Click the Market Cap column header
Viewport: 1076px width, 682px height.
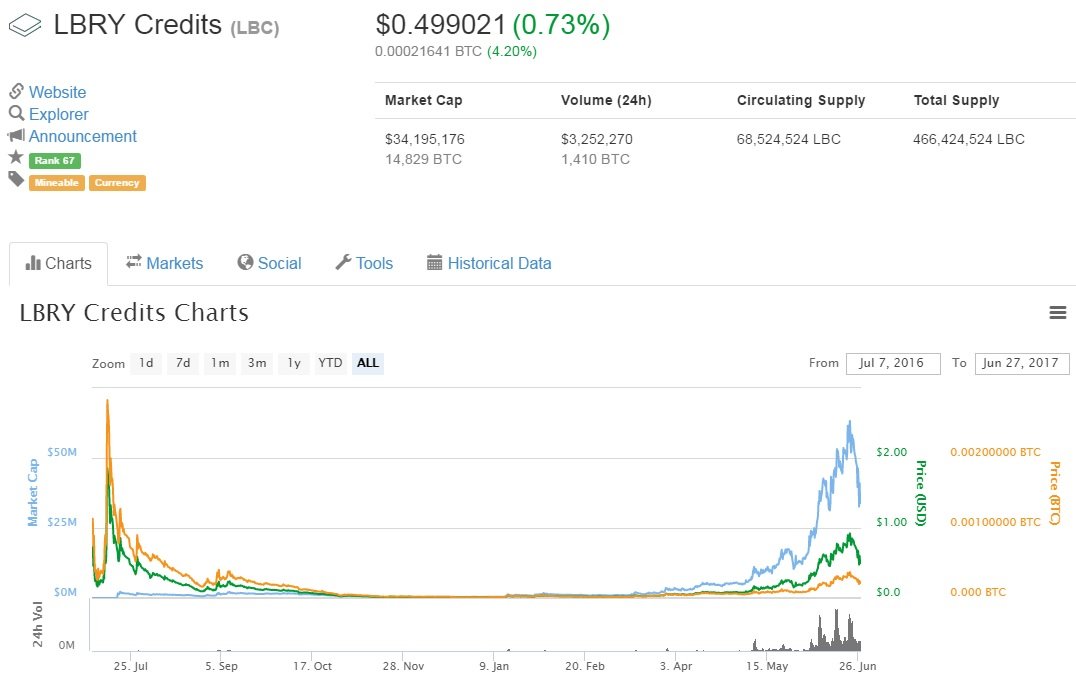coord(423,100)
